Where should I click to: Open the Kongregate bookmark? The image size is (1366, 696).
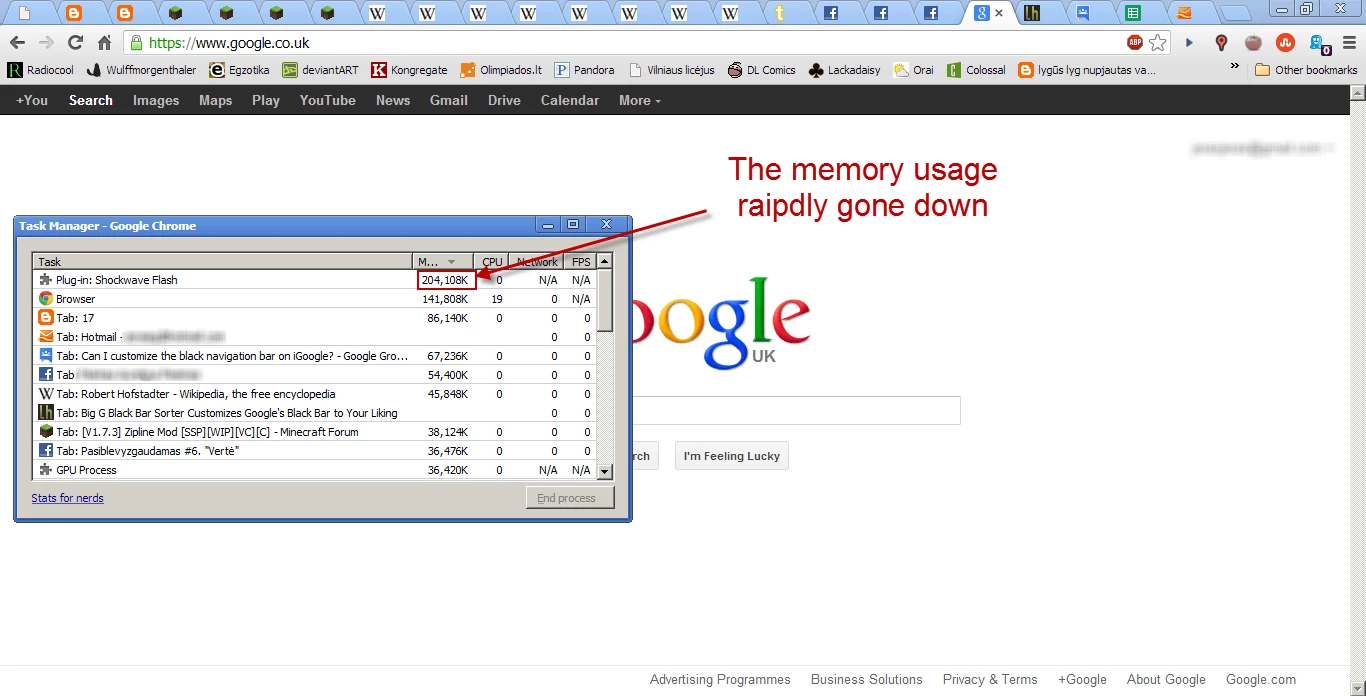(409, 70)
